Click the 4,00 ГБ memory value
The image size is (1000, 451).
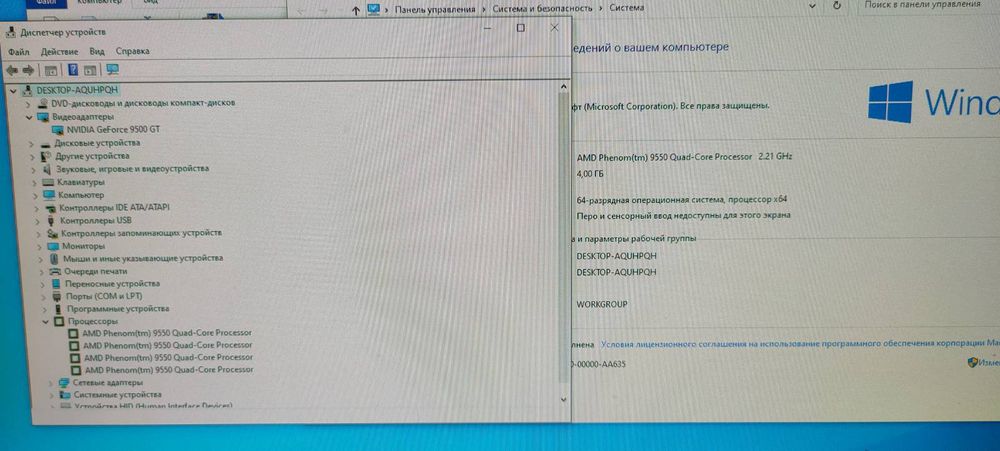point(590,174)
